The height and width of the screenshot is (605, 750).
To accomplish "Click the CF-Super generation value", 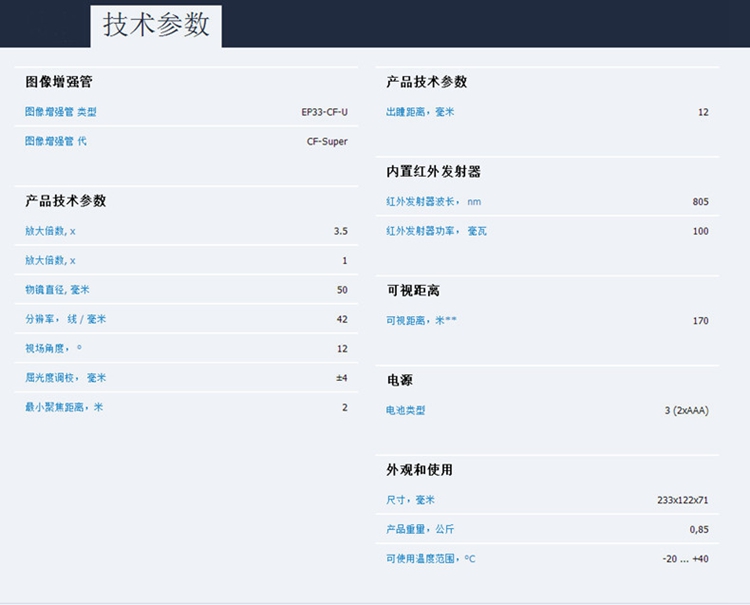I will (327, 142).
